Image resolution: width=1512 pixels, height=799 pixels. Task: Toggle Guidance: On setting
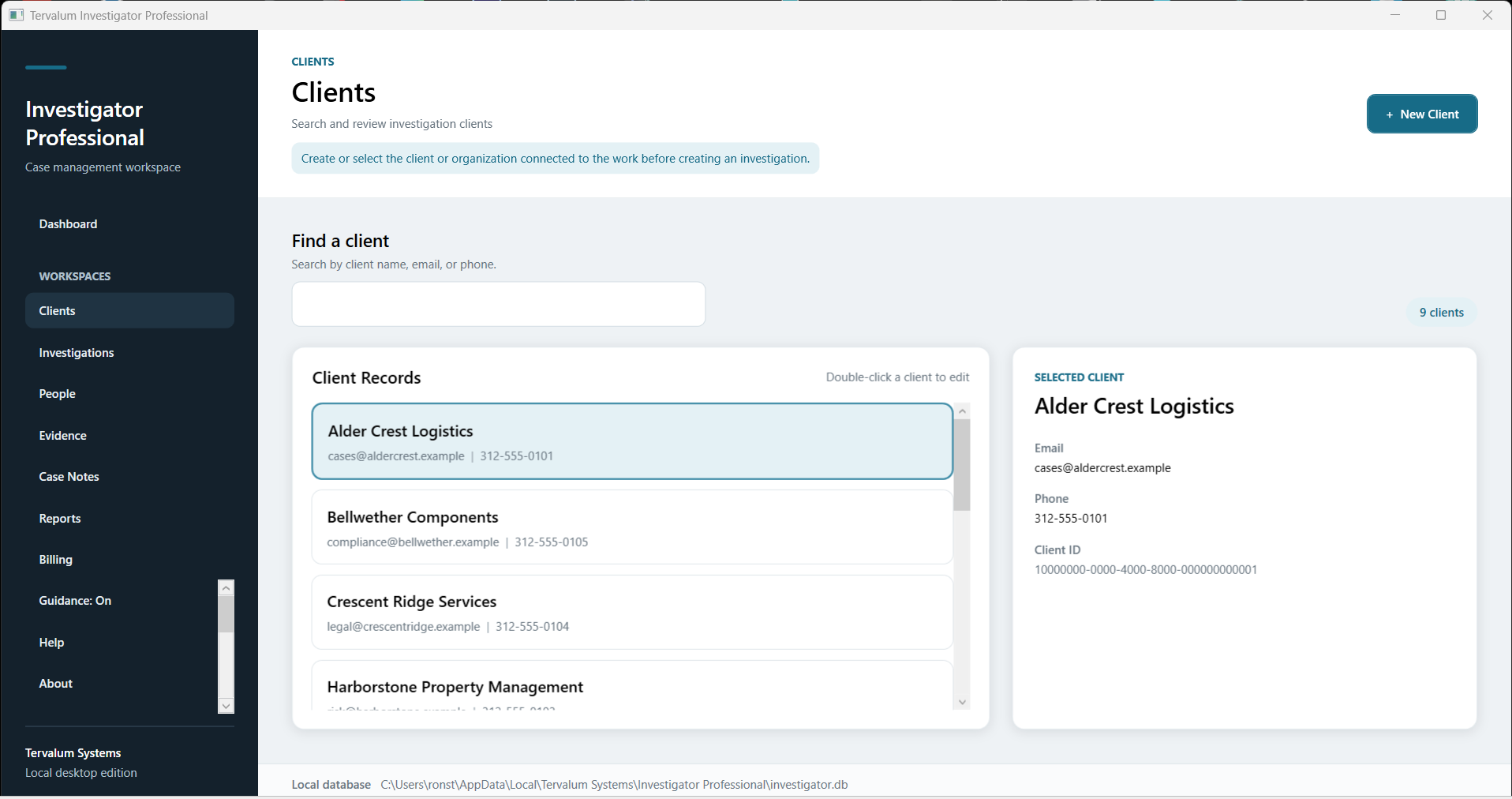pyautogui.click(x=122, y=601)
